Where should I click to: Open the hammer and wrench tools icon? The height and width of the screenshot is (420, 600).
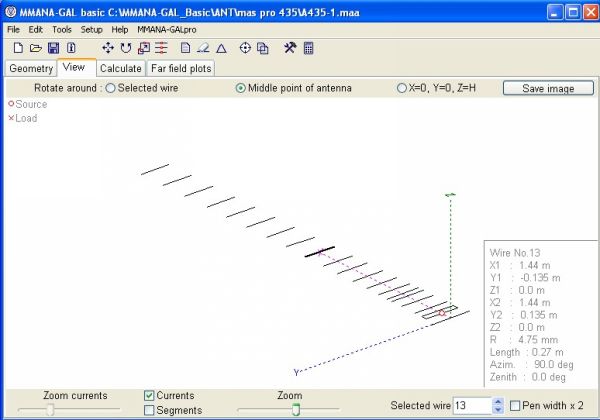(x=290, y=48)
